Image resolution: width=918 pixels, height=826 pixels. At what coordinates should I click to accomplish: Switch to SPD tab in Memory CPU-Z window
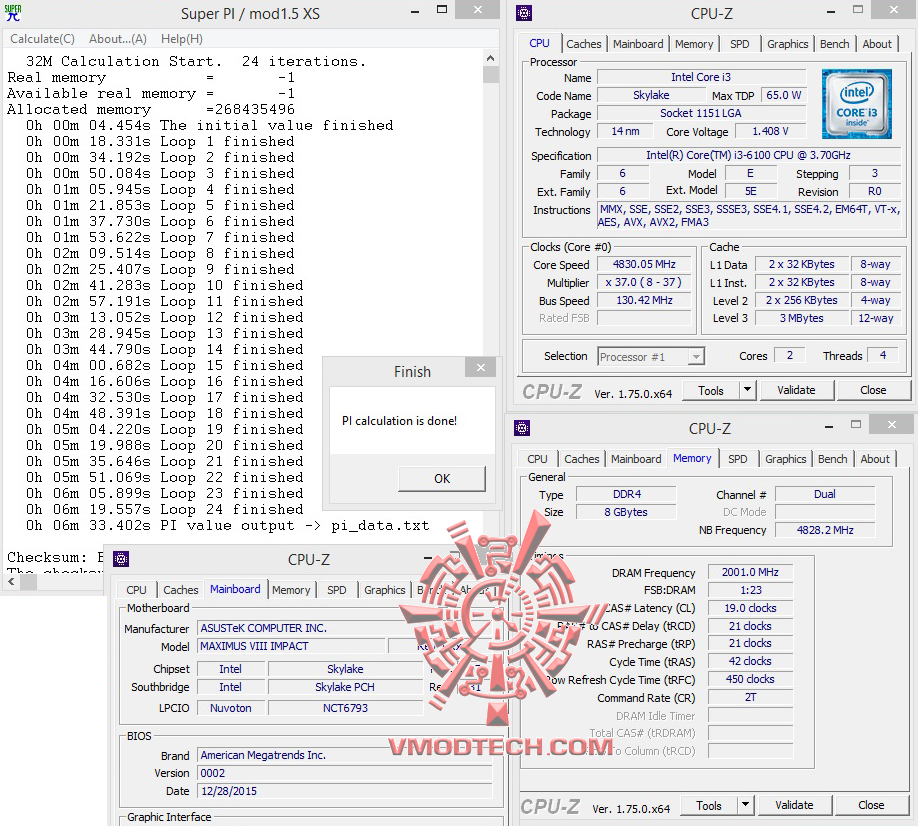[738, 459]
